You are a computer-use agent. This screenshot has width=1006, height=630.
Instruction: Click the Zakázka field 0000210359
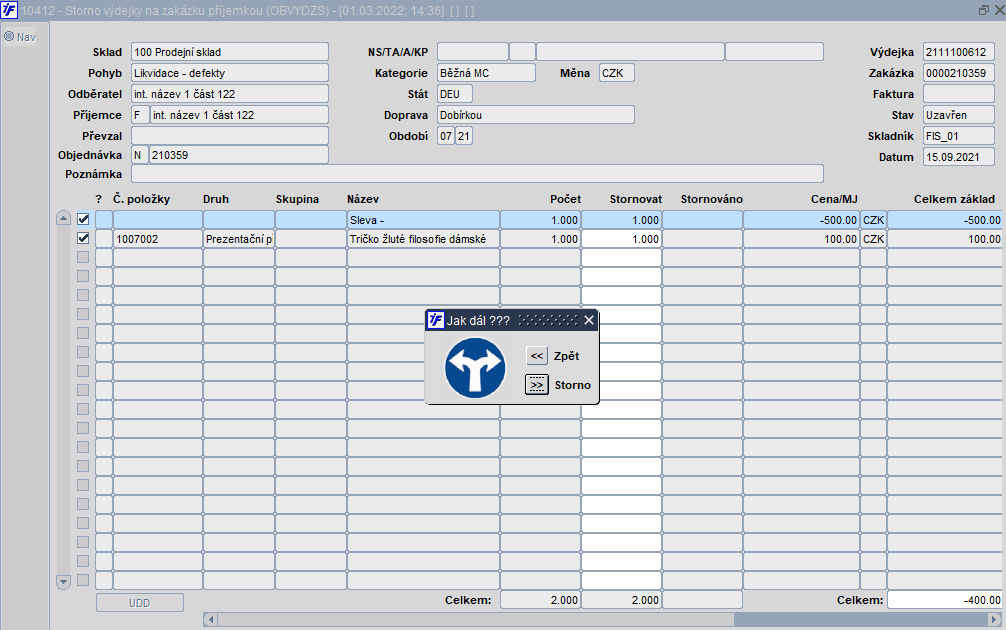click(959, 72)
